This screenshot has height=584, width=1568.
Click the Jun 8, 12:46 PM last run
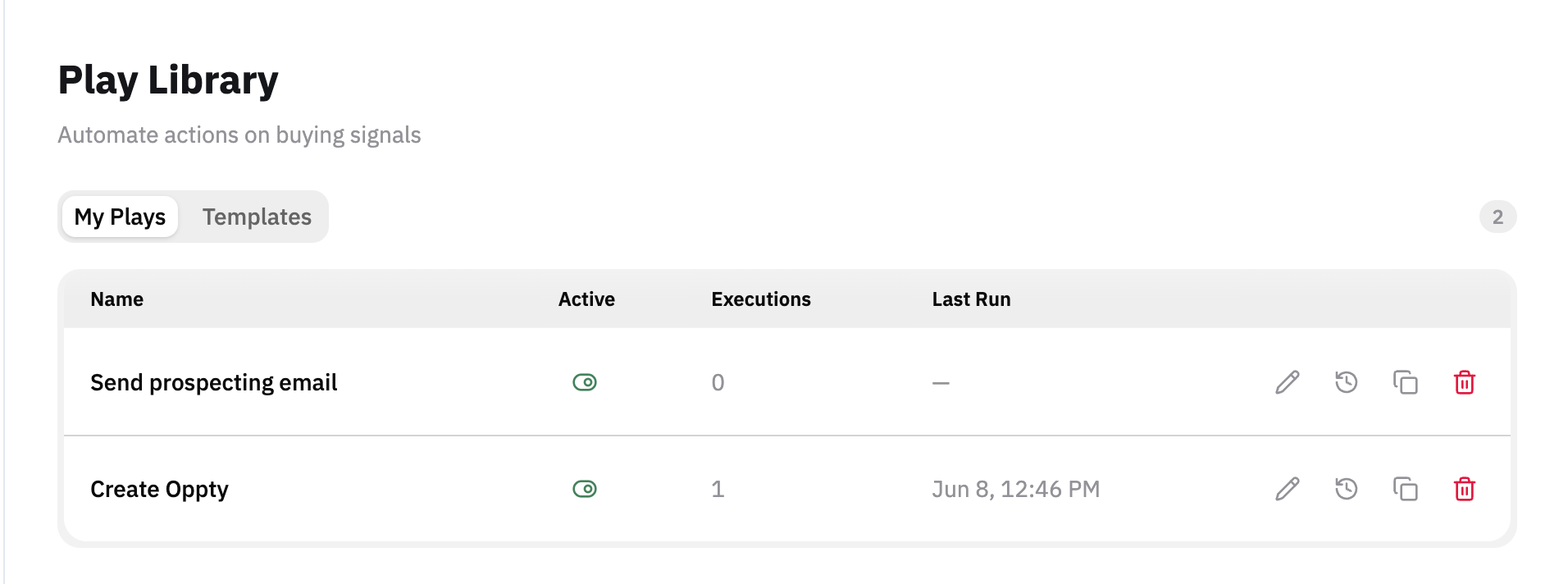pos(1015,490)
